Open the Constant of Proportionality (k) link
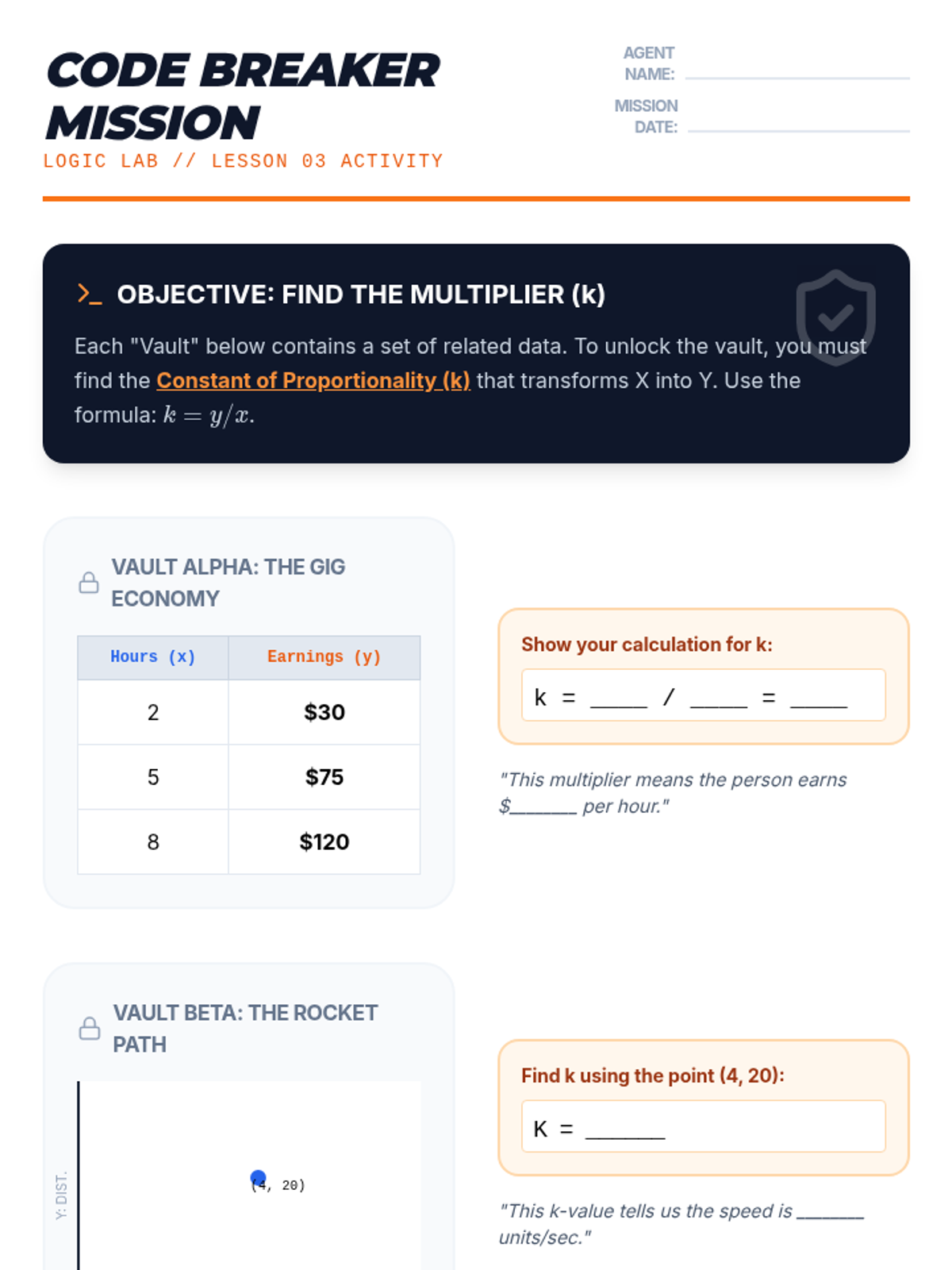The width and height of the screenshot is (952, 1270). pos(313,380)
